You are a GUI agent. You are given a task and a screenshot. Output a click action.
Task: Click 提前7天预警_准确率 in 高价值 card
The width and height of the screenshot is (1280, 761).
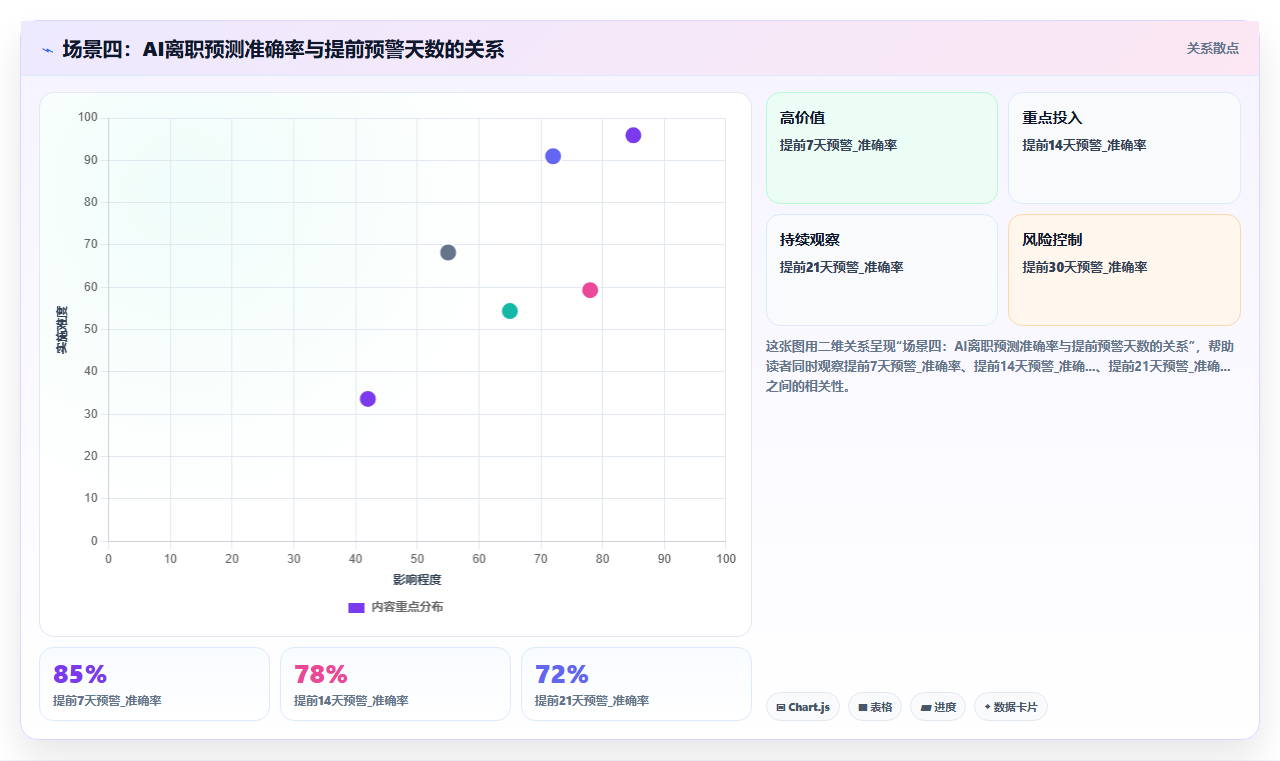pyautogui.click(x=838, y=145)
